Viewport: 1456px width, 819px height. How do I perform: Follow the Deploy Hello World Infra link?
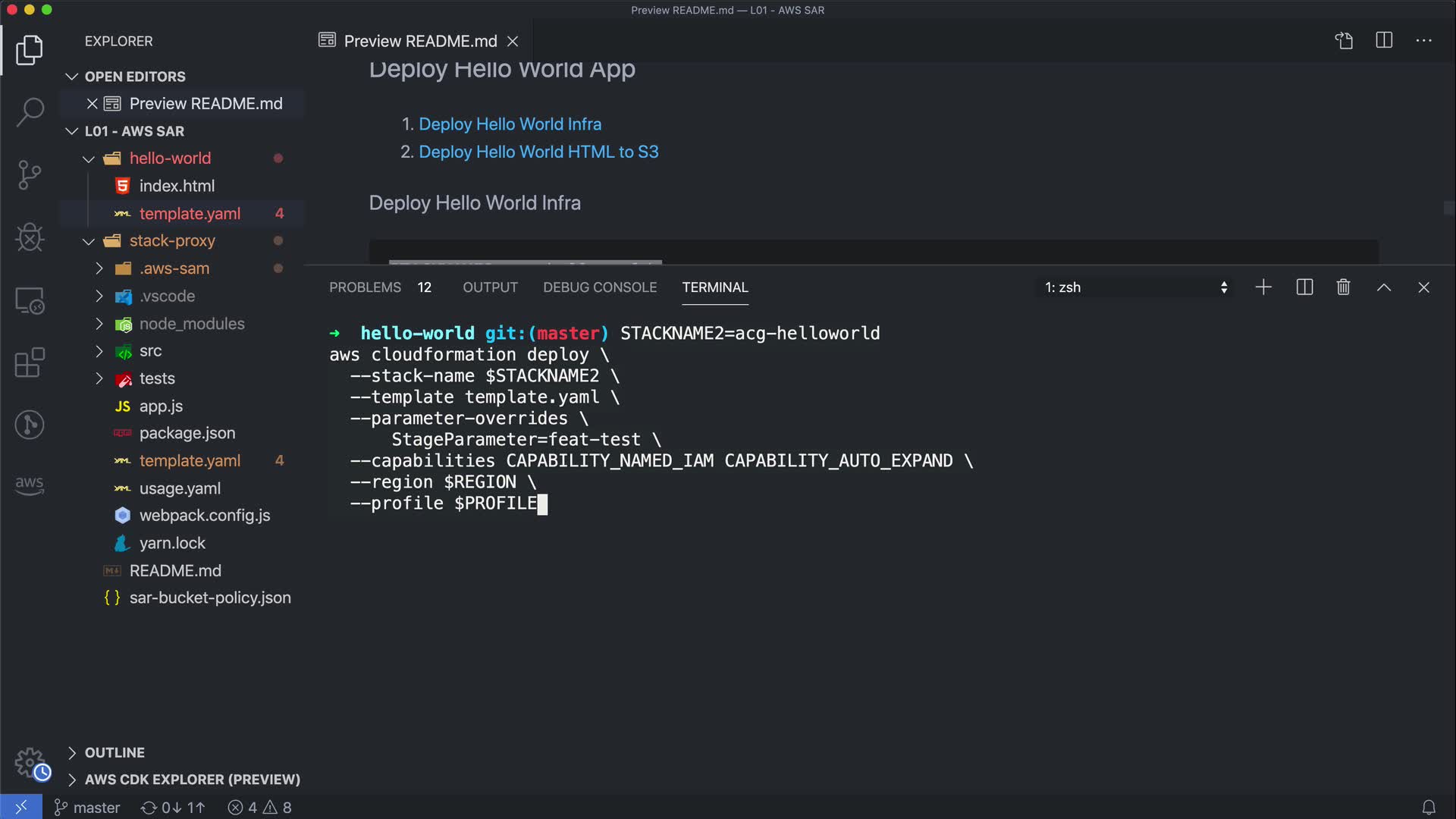click(510, 124)
